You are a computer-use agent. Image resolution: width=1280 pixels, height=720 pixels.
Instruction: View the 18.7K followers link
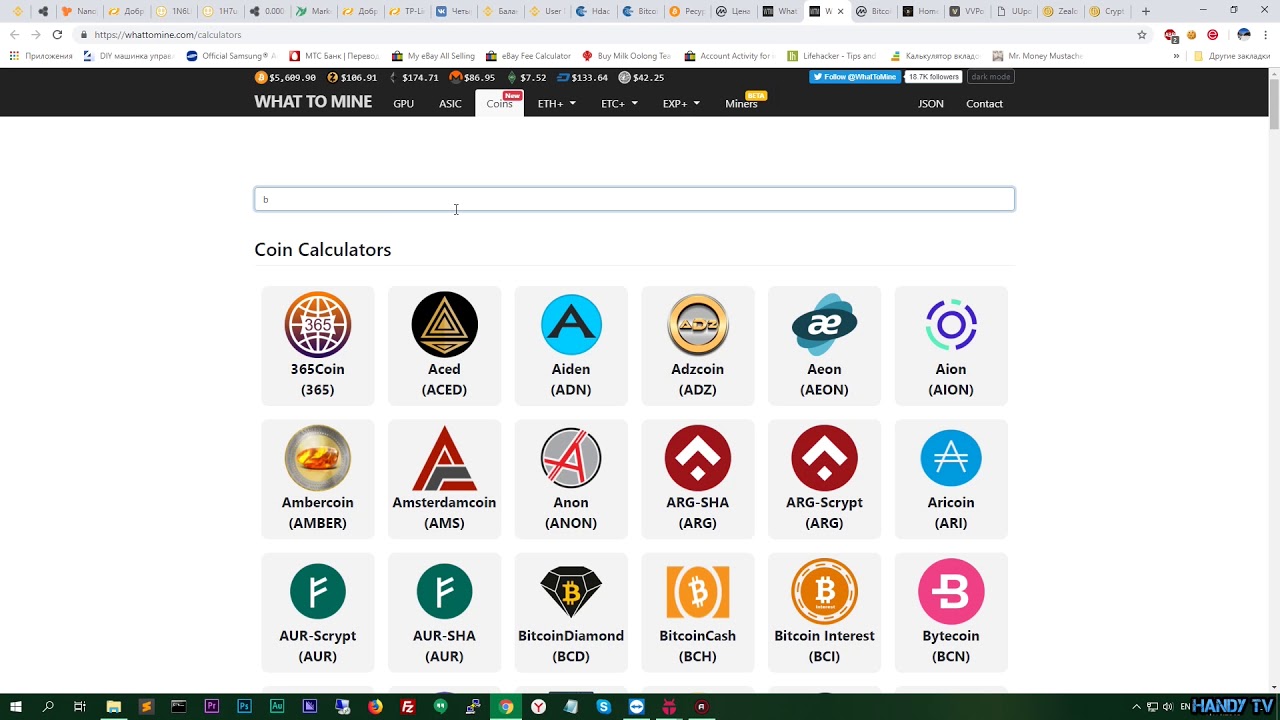click(x=933, y=77)
